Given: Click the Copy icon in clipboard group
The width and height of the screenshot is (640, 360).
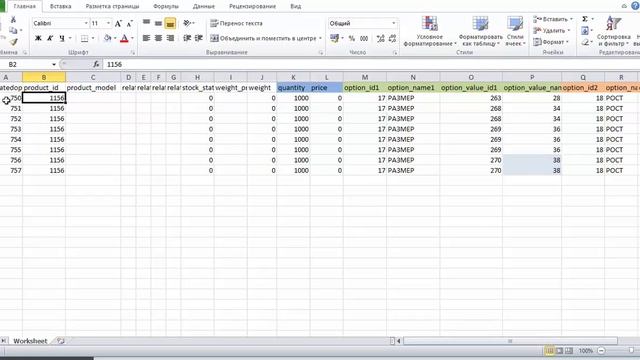Looking at the screenshot, I should (x=13, y=31).
